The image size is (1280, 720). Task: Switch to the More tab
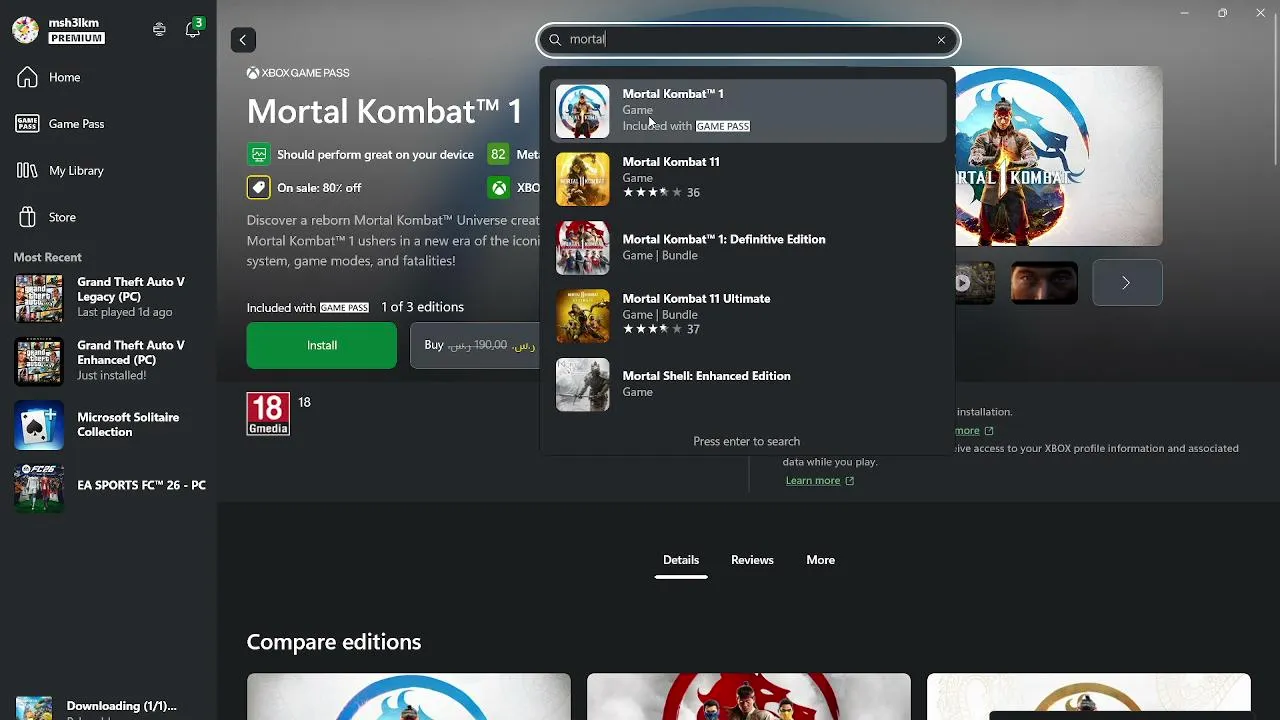[x=821, y=560]
